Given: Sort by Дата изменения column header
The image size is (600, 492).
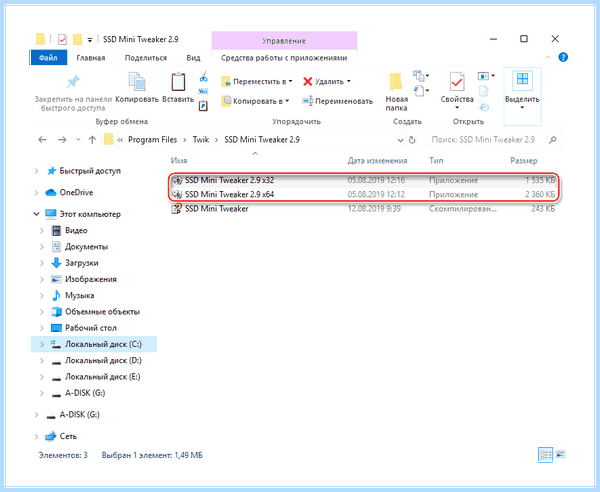Looking at the screenshot, I should tap(377, 161).
